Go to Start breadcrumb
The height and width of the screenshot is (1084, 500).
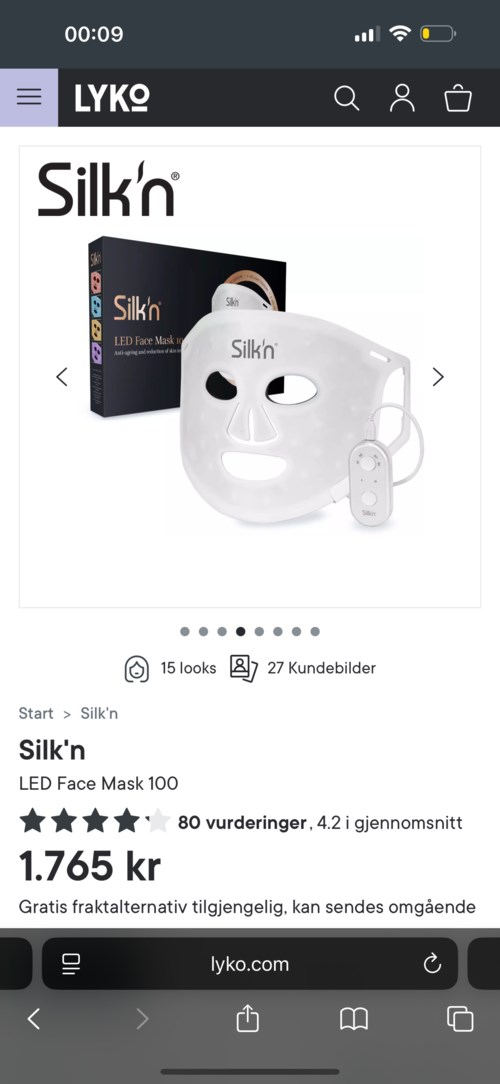[36, 713]
